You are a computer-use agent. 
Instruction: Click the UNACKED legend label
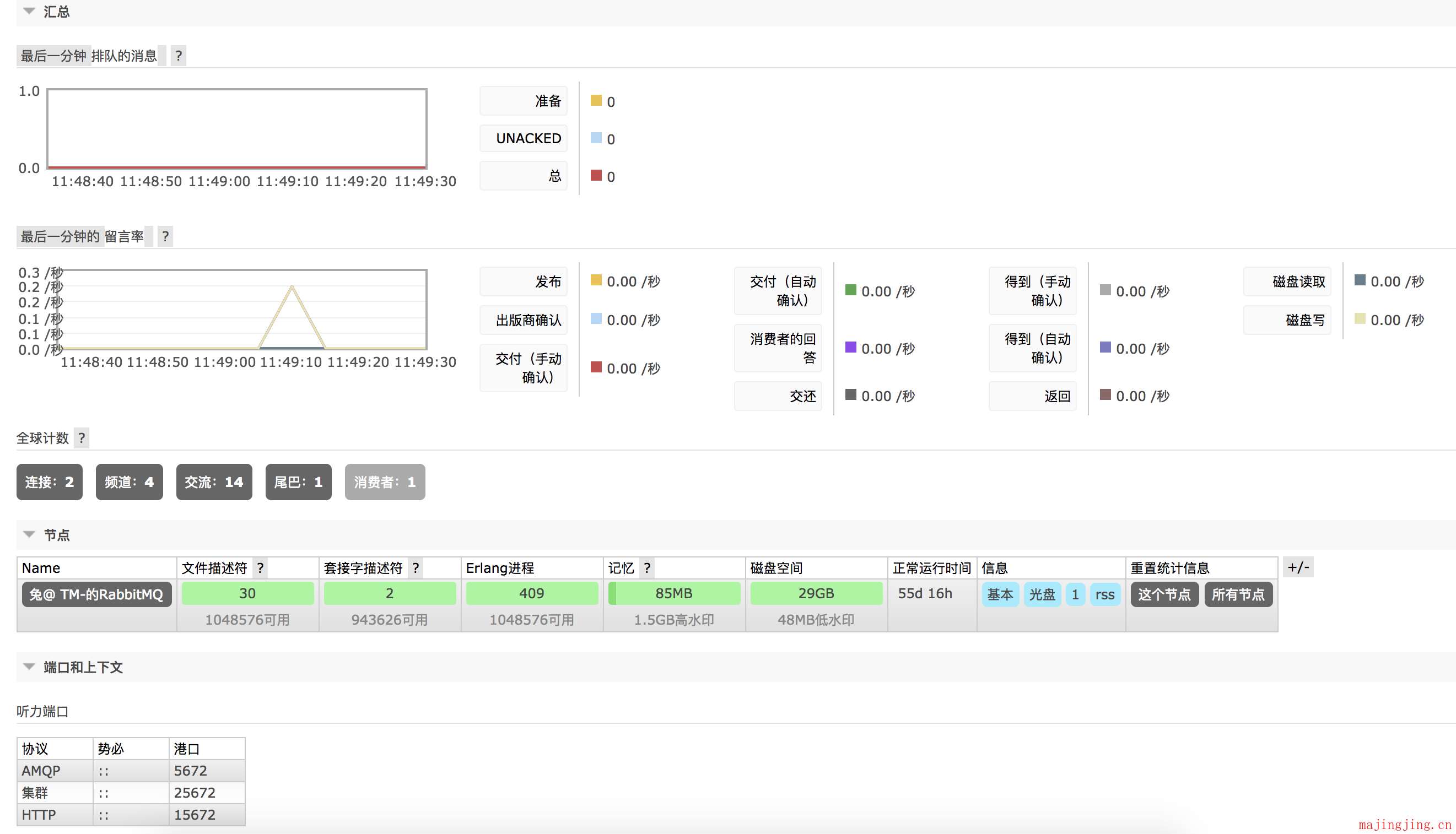pyautogui.click(x=523, y=138)
